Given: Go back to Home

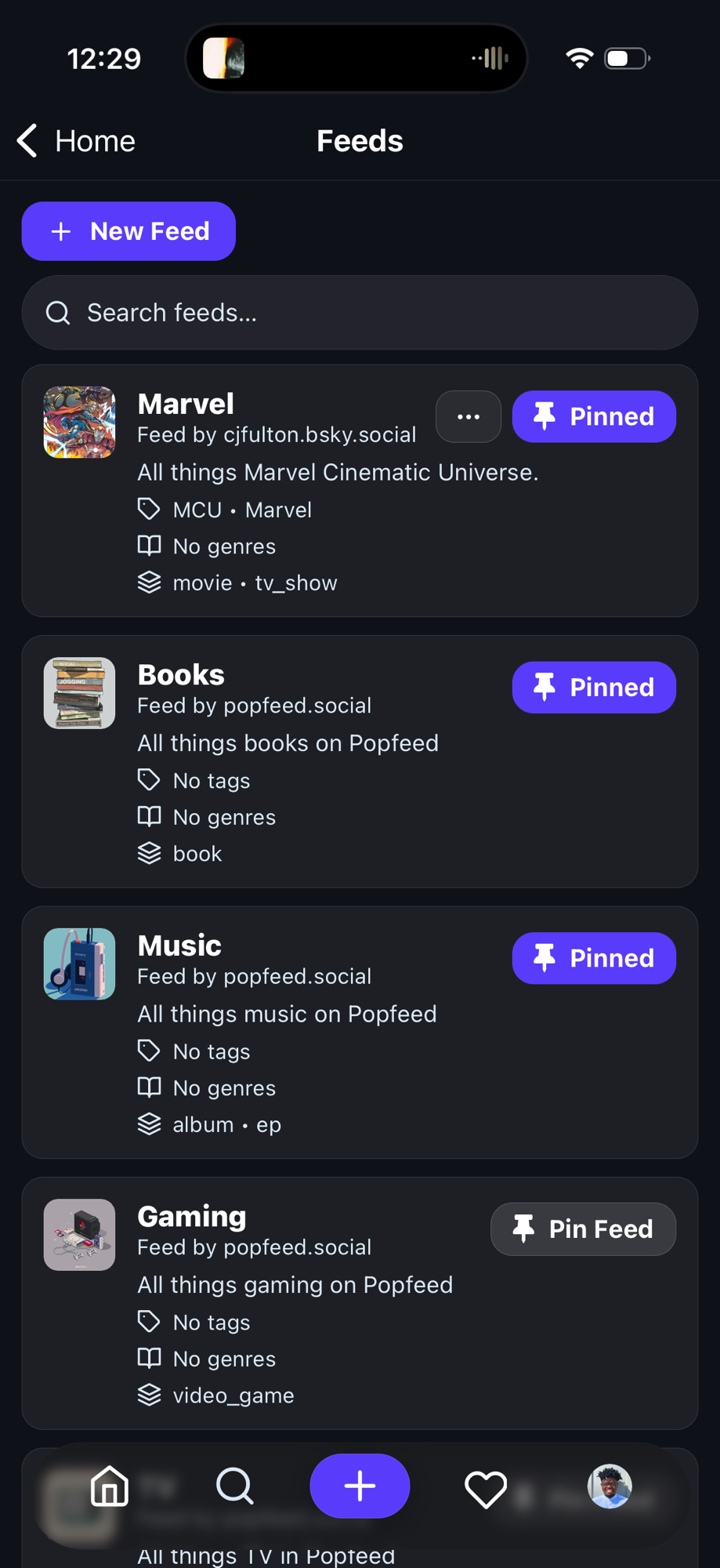Looking at the screenshot, I should pos(76,141).
